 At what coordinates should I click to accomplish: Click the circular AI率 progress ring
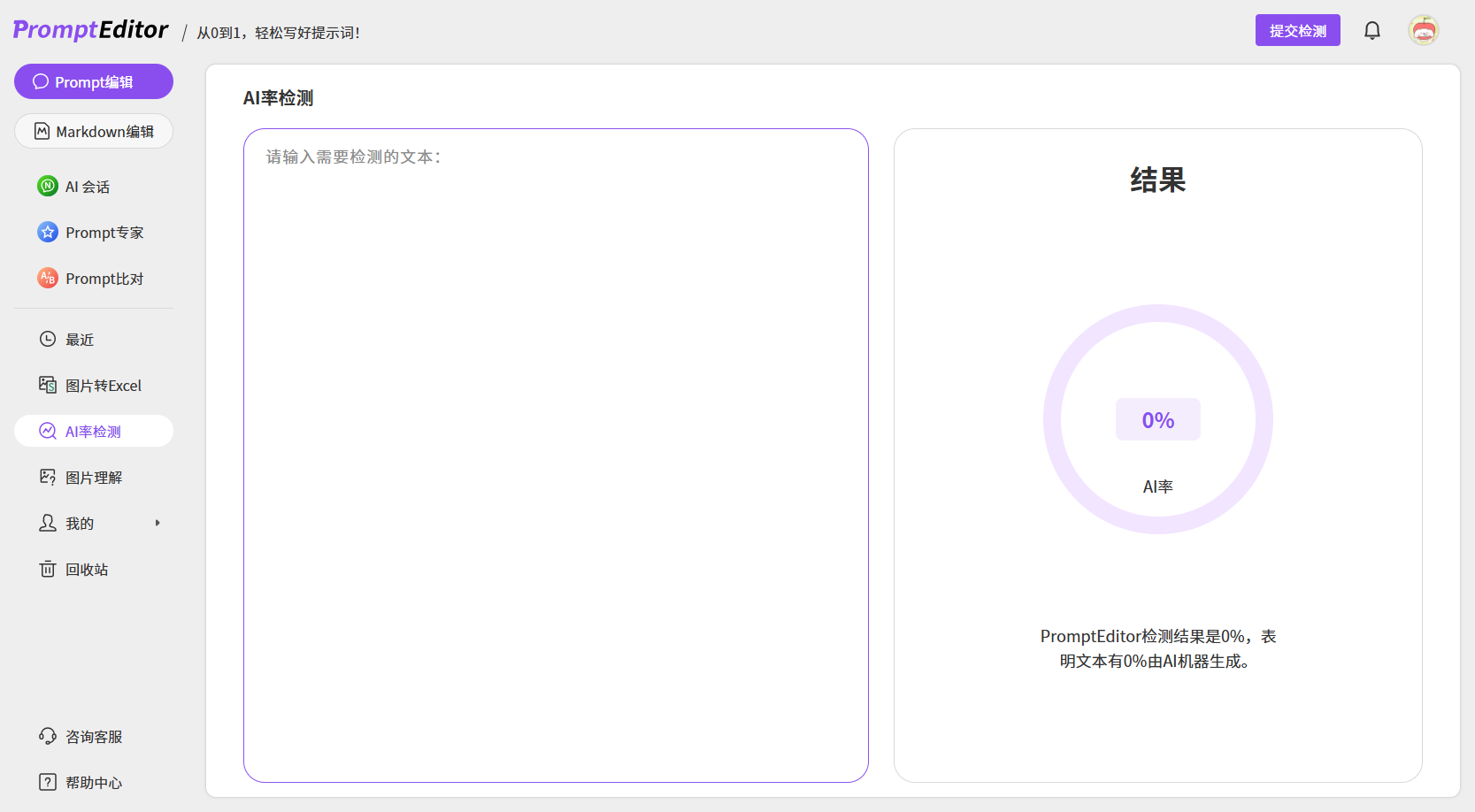tap(1157, 314)
